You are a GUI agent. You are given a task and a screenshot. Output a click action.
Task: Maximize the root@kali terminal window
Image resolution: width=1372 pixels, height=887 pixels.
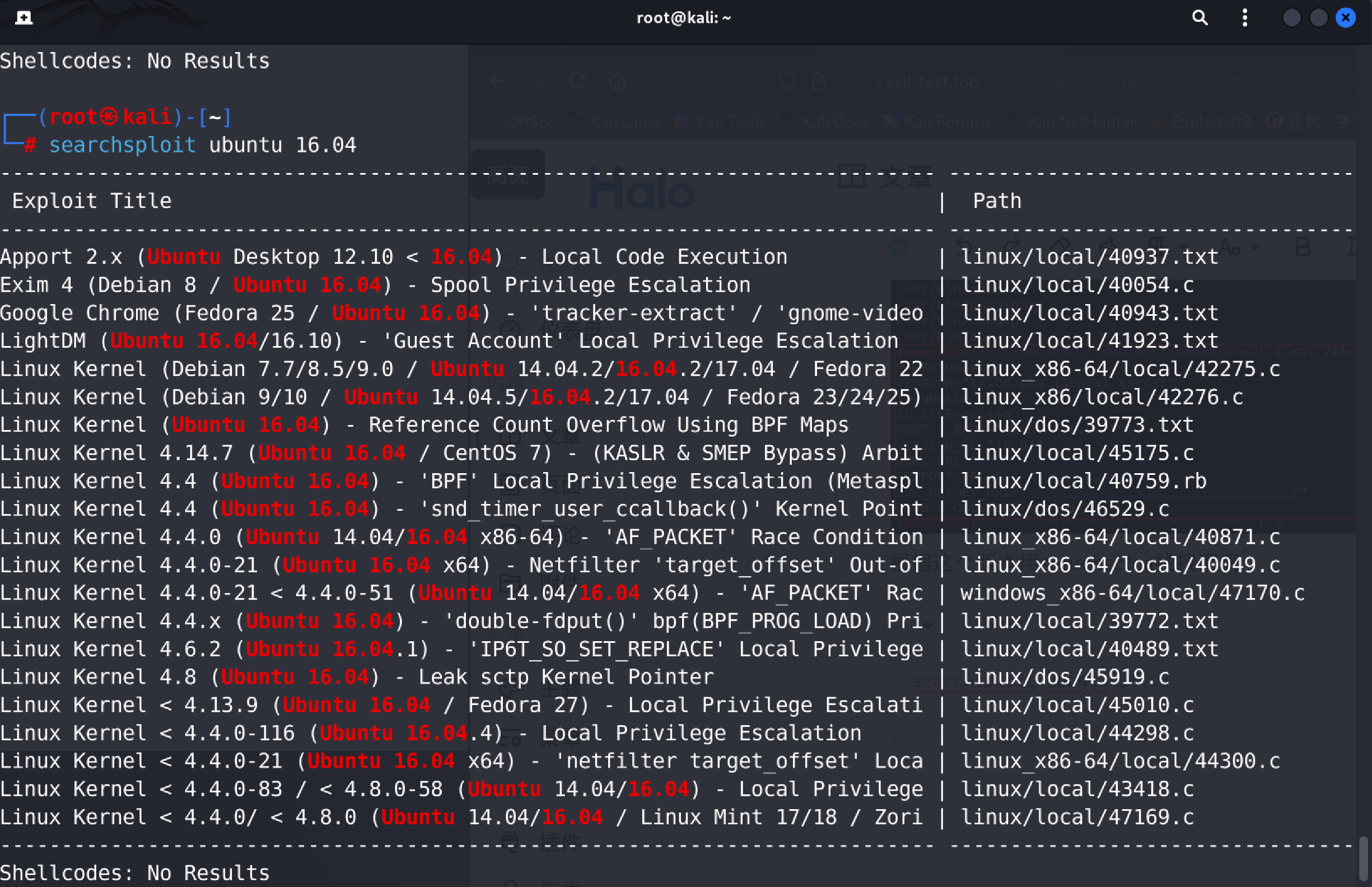pyautogui.click(x=1318, y=18)
